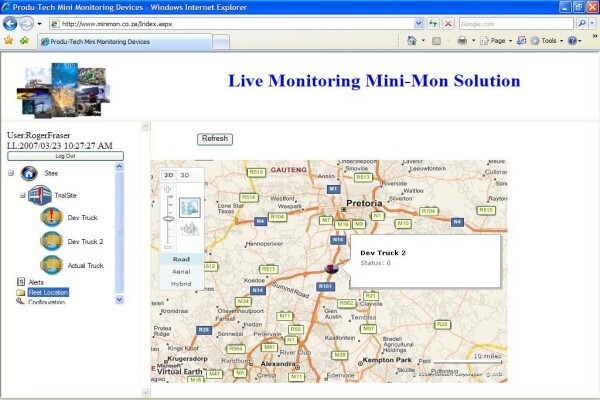The image size is (600, 400).
Task: Click the Actual Truck icon
Action: pos(52,265)
